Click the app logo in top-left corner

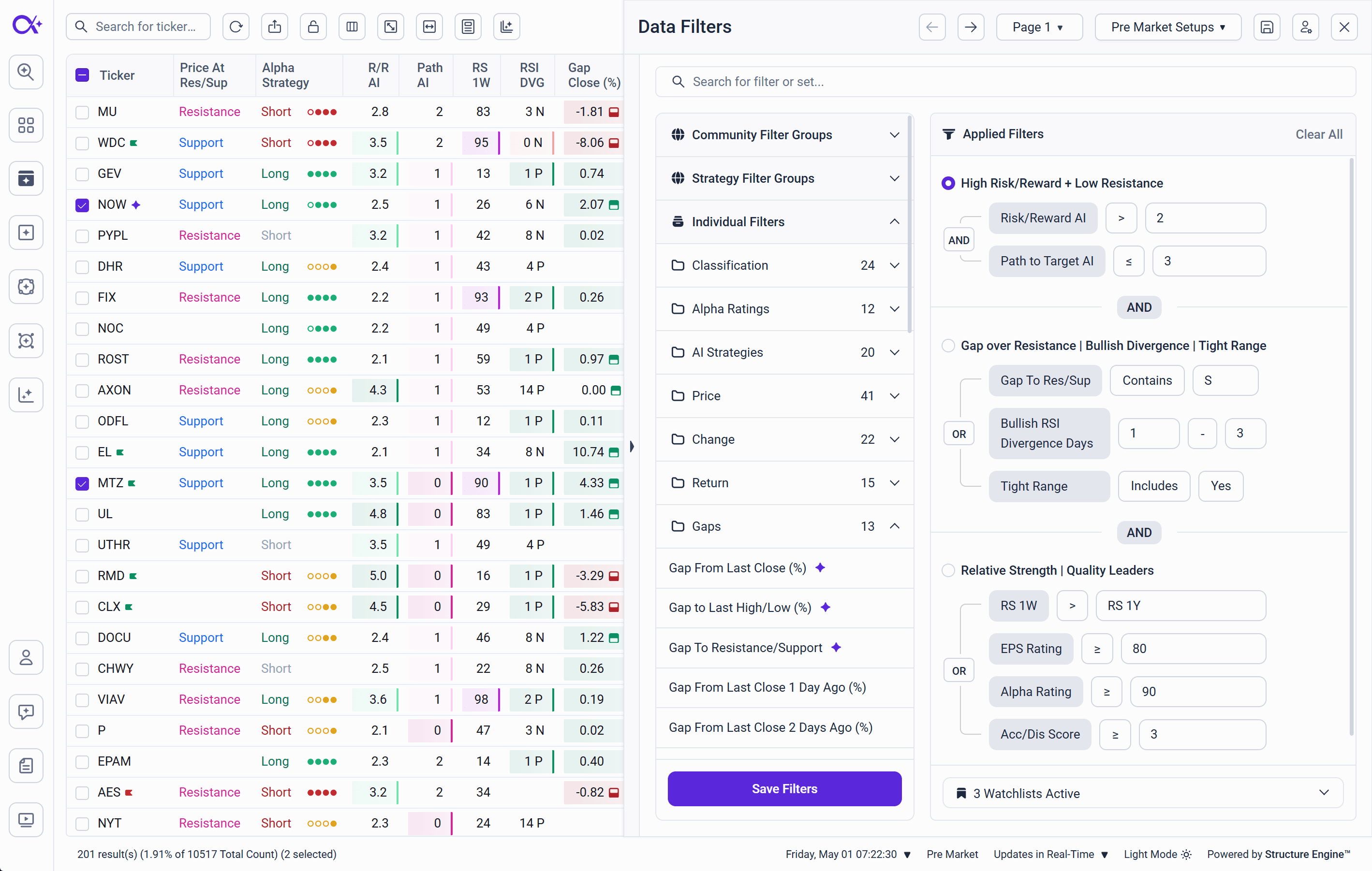coord(27,25)
